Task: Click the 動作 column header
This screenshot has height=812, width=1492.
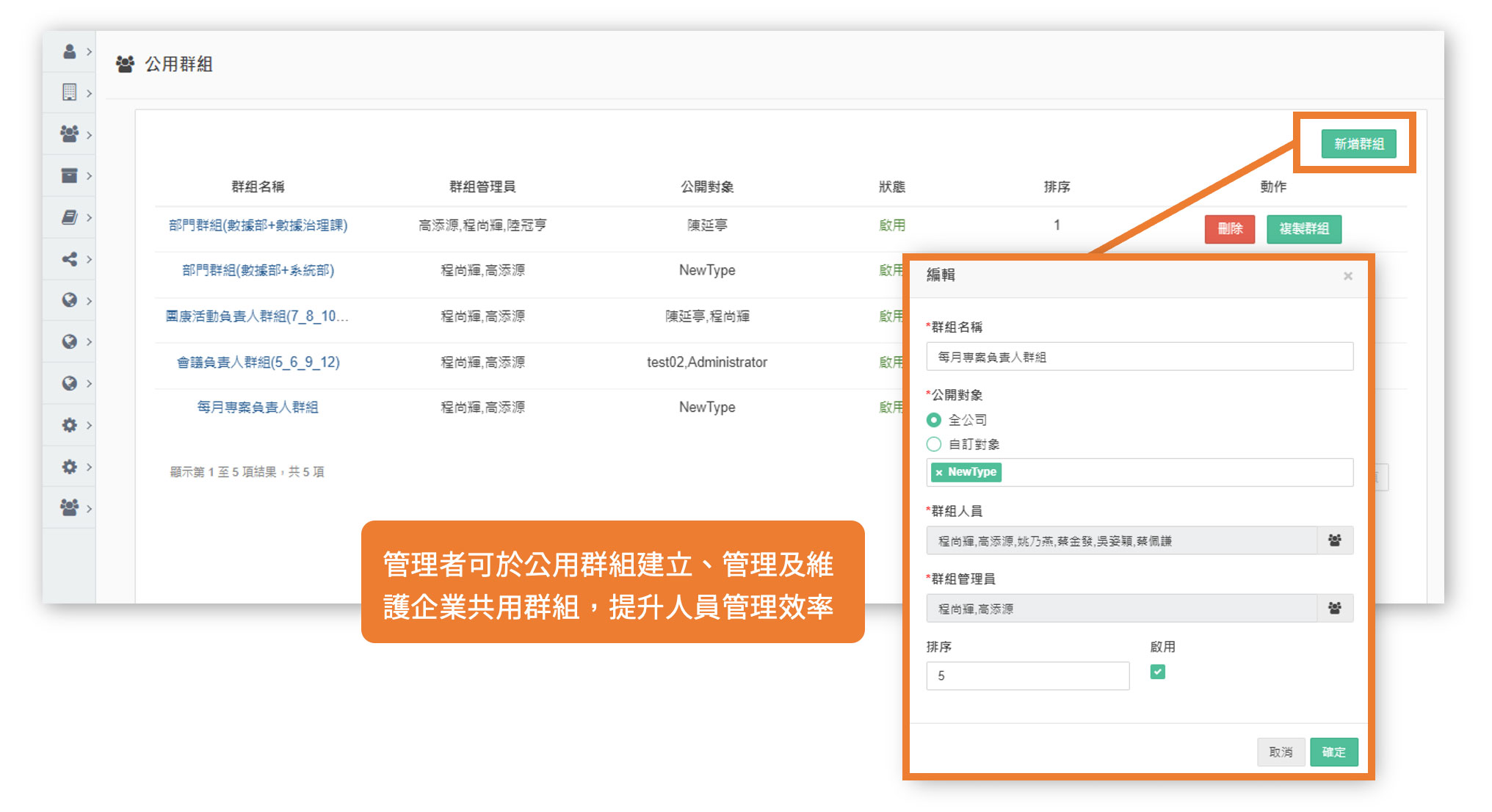Action: point(1273,186)
